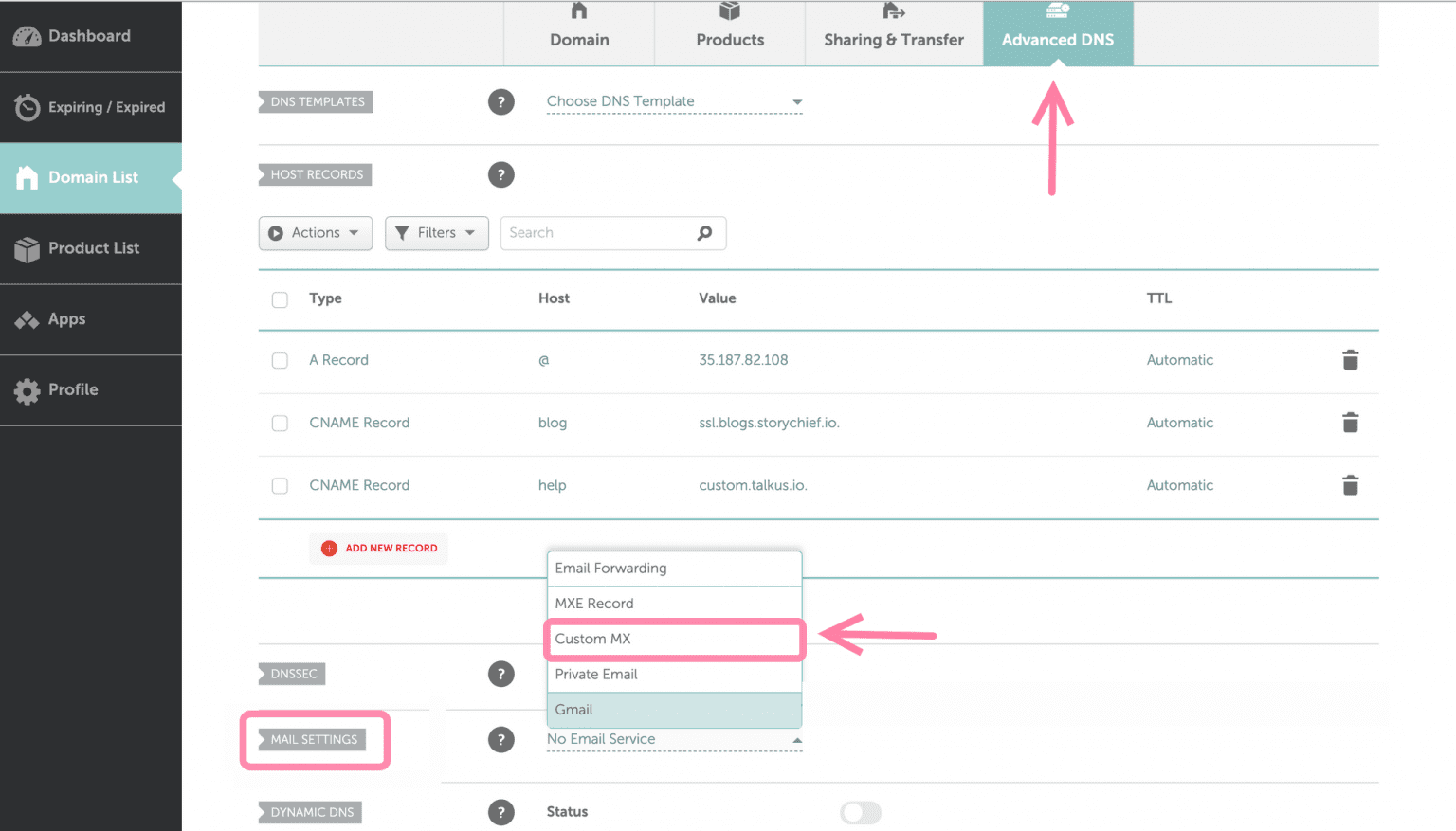The width and height of the screenshot is (1456, 831).
Task: Open the Filters dropdown
Action: coord(436,233)
